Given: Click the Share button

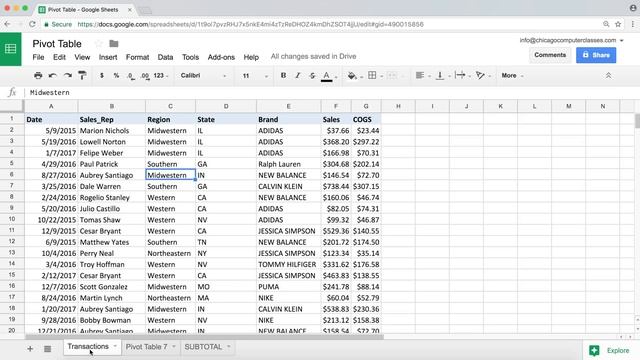Looking at the screenshot, I should (596, 55).
